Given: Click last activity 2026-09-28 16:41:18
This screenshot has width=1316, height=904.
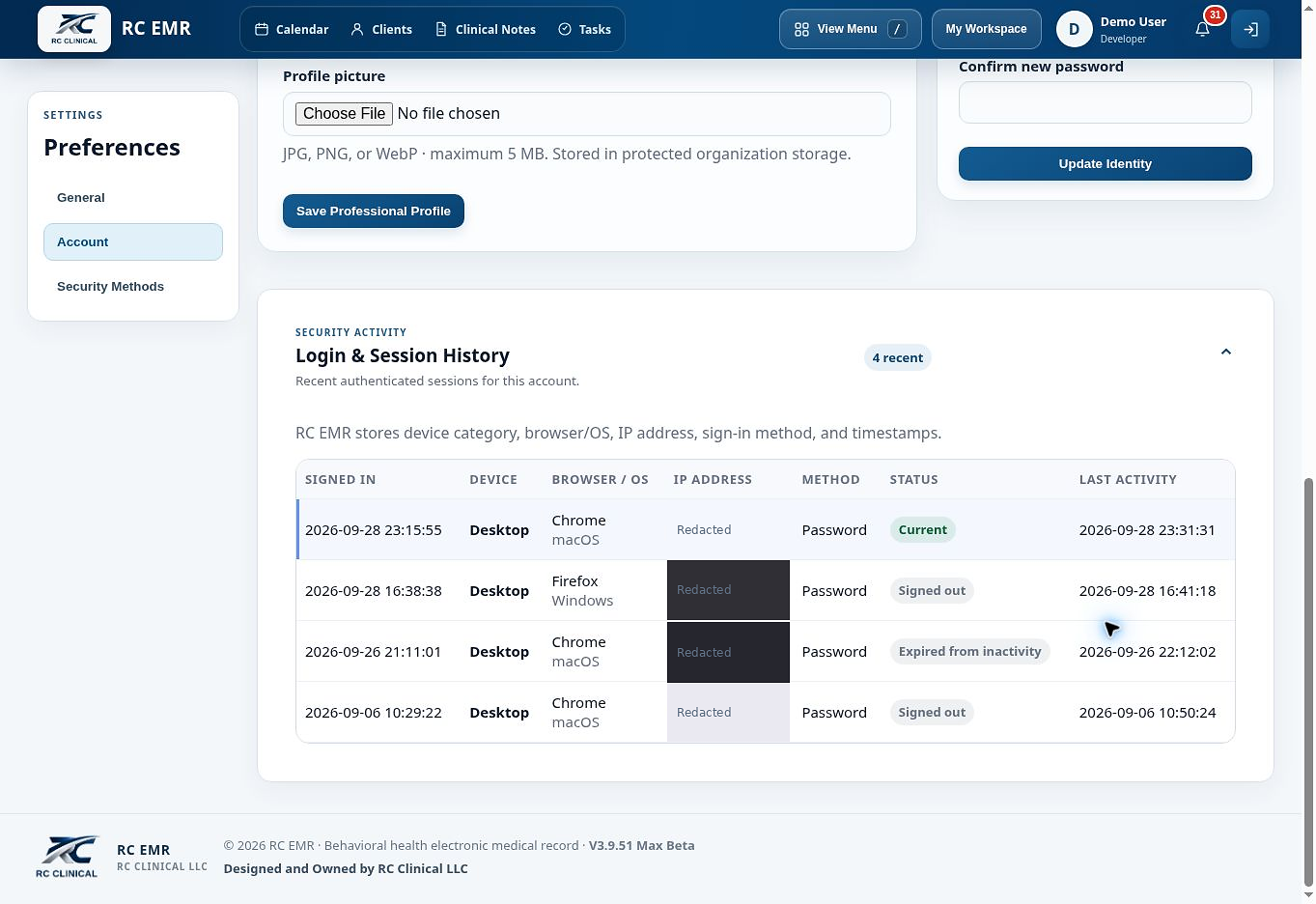Looking at the screenshot, I should [1147, 590].
